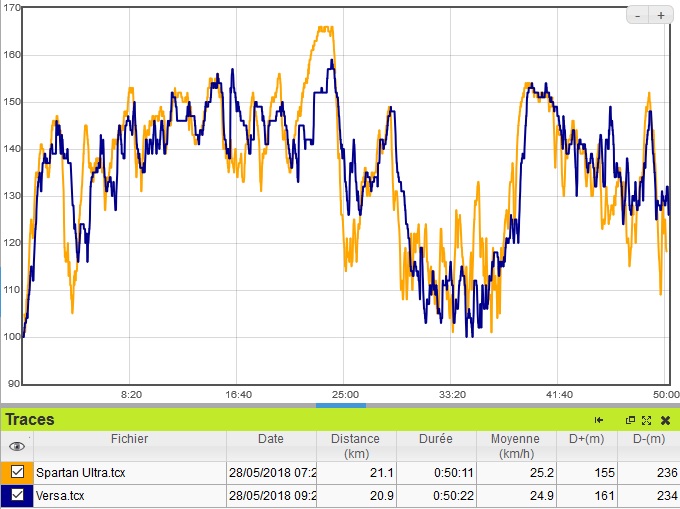Sort by Distance (km) column header
This screenshot has height=509, width=680.
(356, 445)
